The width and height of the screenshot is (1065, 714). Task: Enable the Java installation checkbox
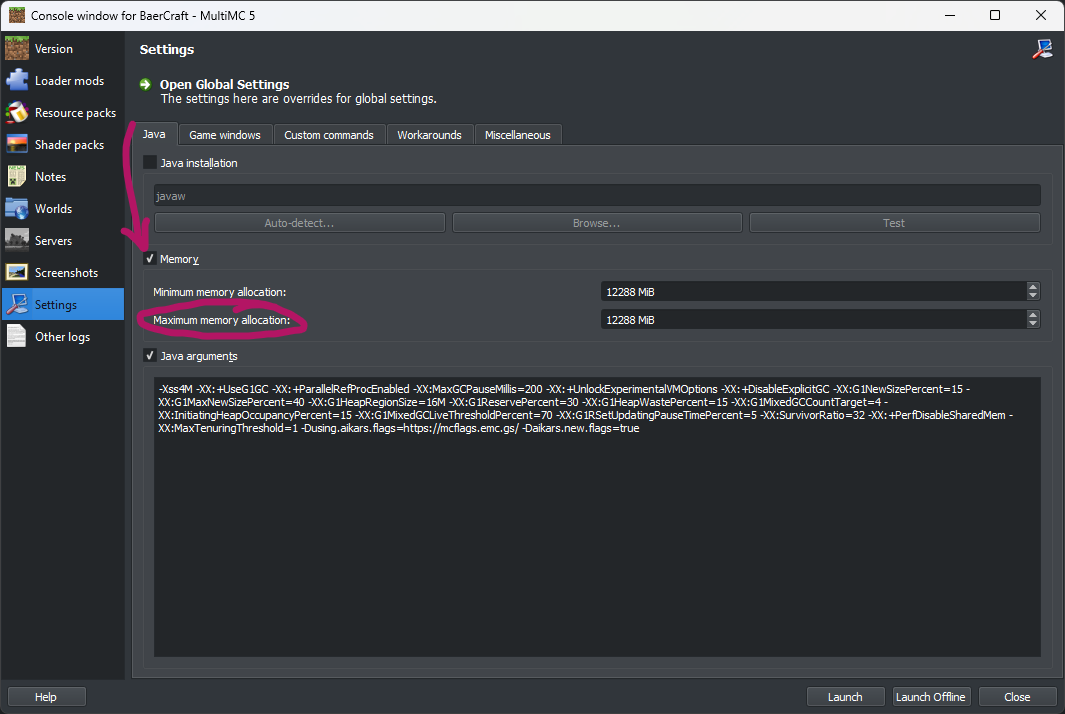pos(150,162)
